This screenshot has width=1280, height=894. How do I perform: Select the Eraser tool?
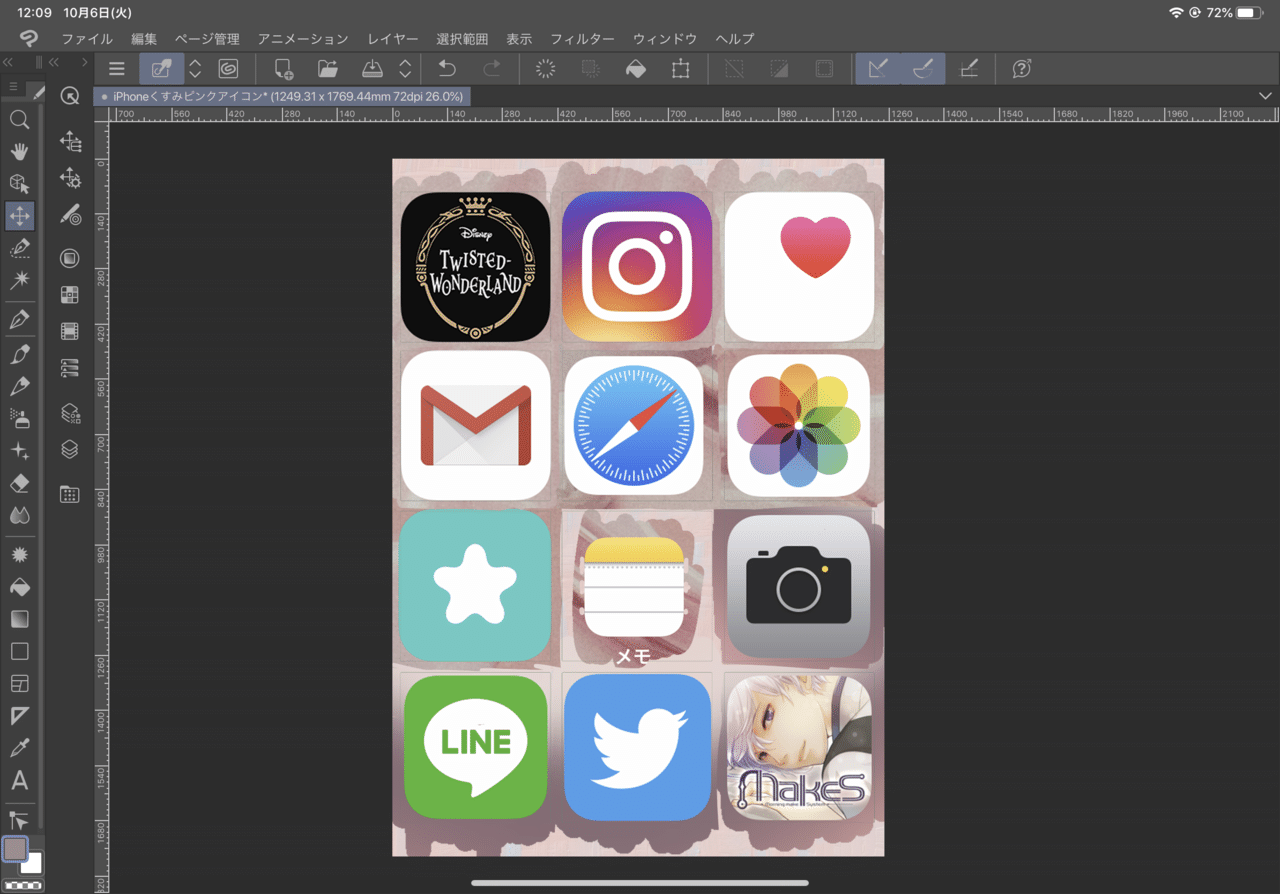pos(20,483)
